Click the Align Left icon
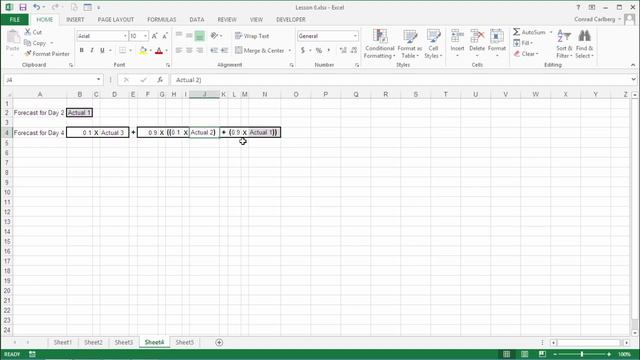640x360 pixels. point(179,50)
